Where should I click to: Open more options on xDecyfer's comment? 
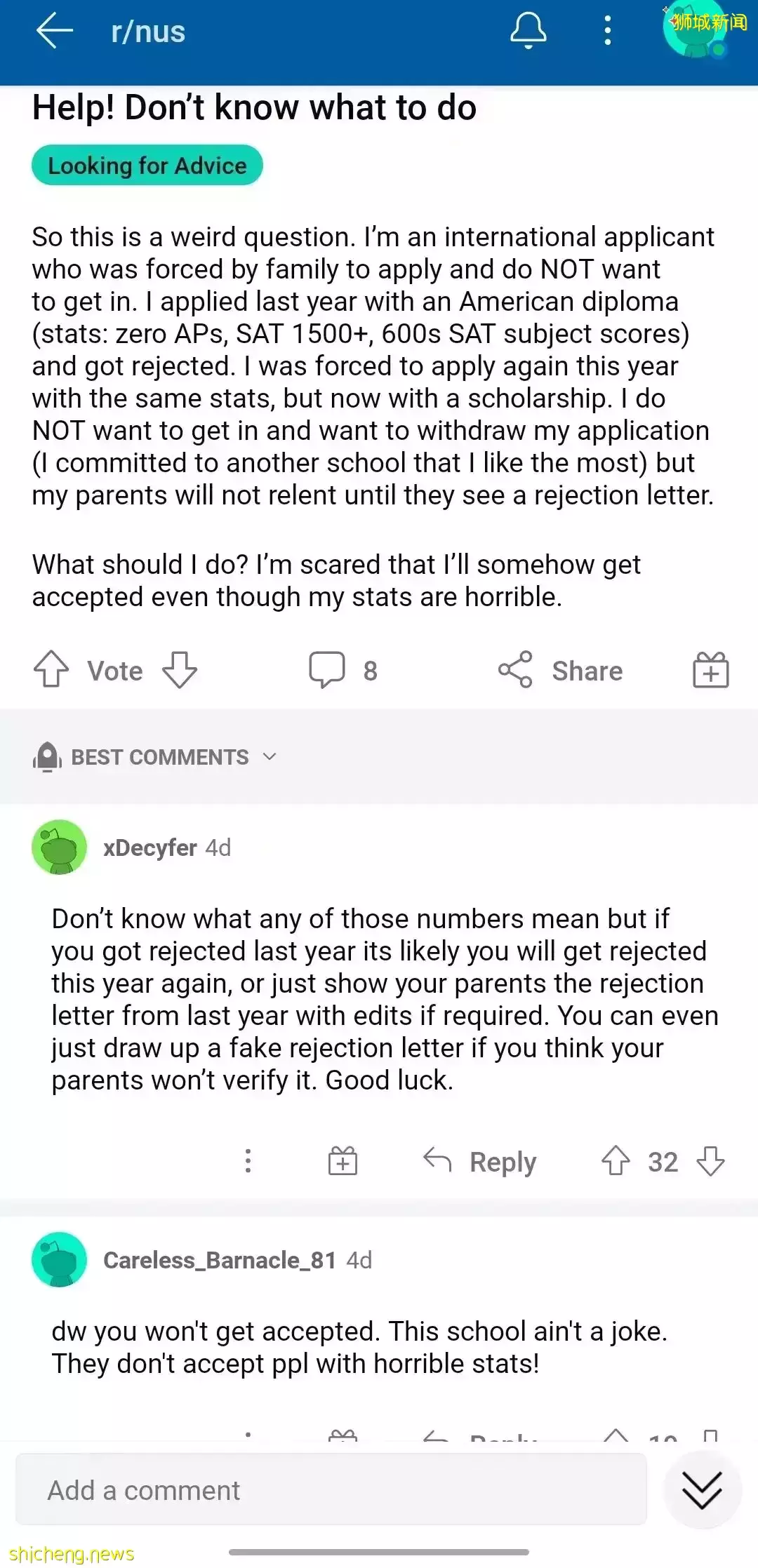(248, 1161)
